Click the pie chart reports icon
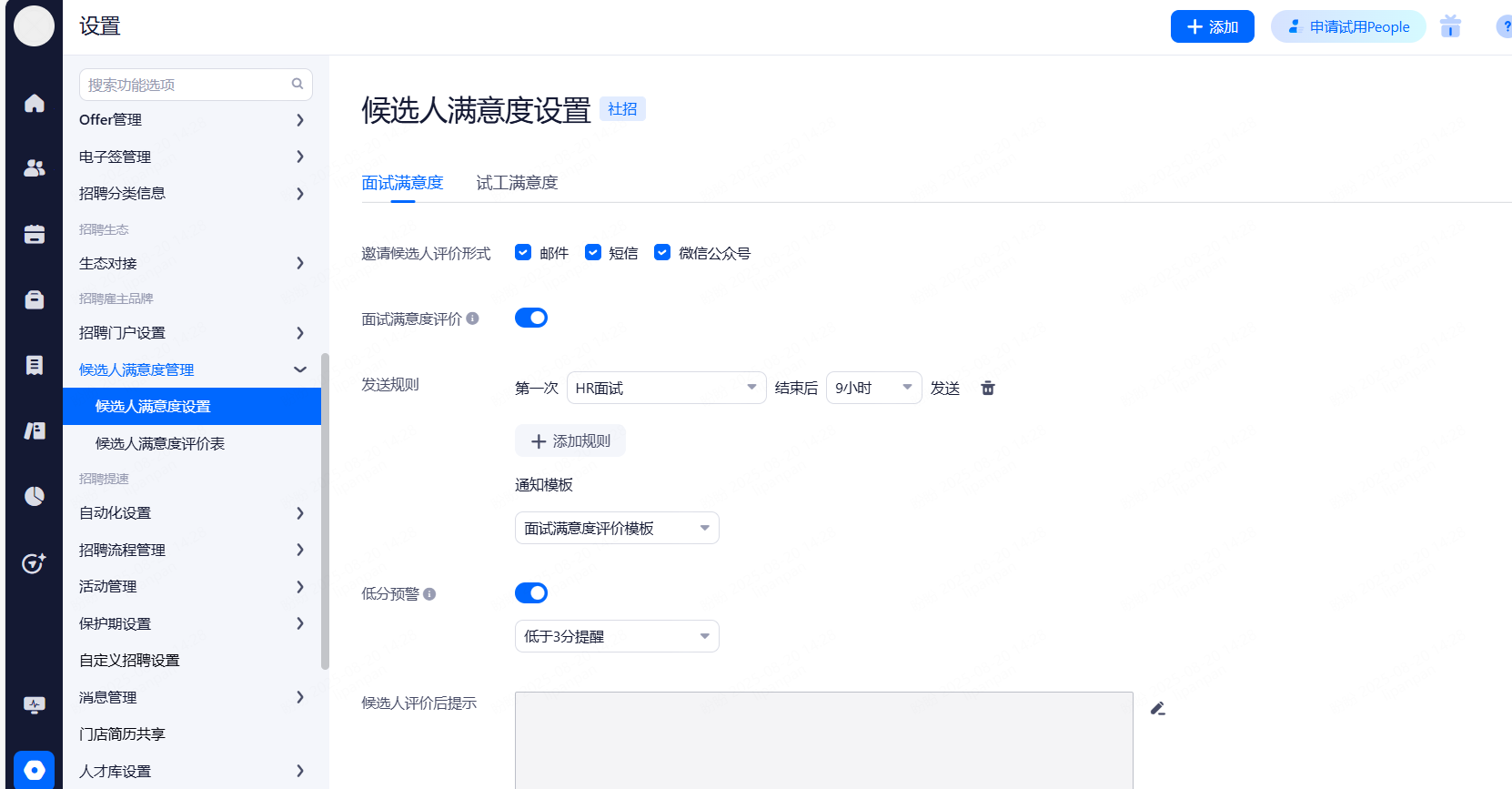The height and width of the screenshot is (789, 1512). point(35,496)
